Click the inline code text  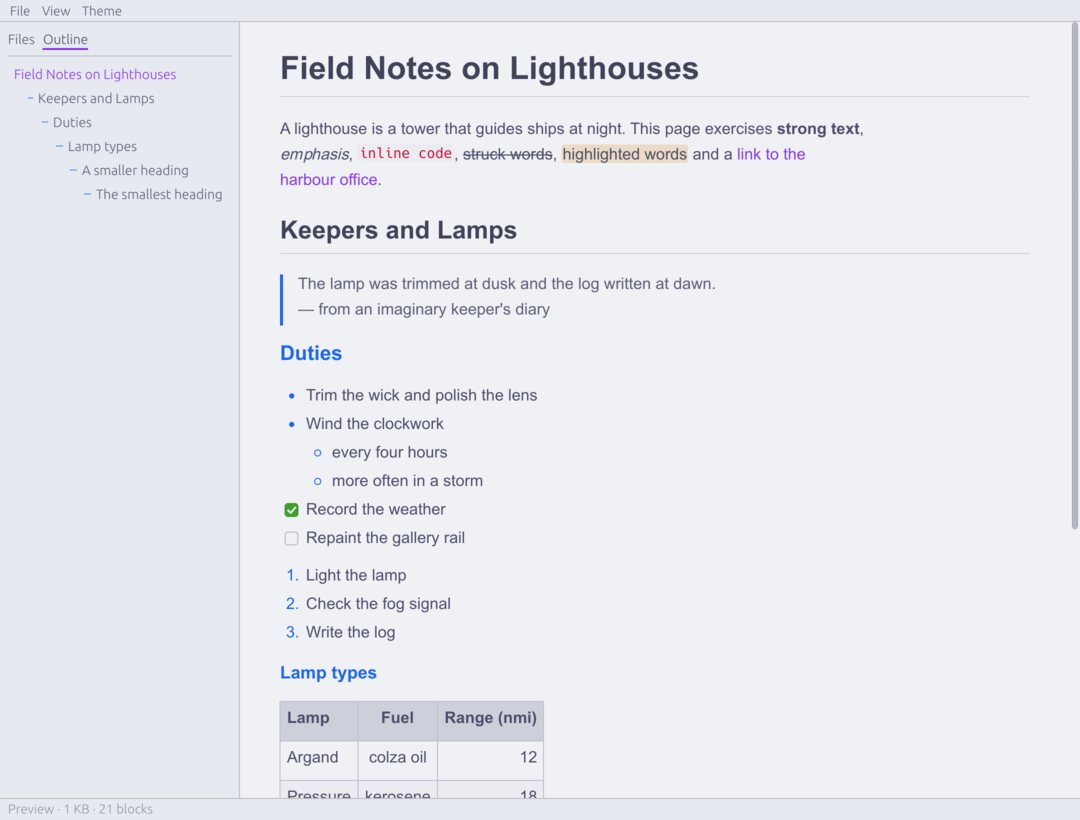tap(406, 154)
